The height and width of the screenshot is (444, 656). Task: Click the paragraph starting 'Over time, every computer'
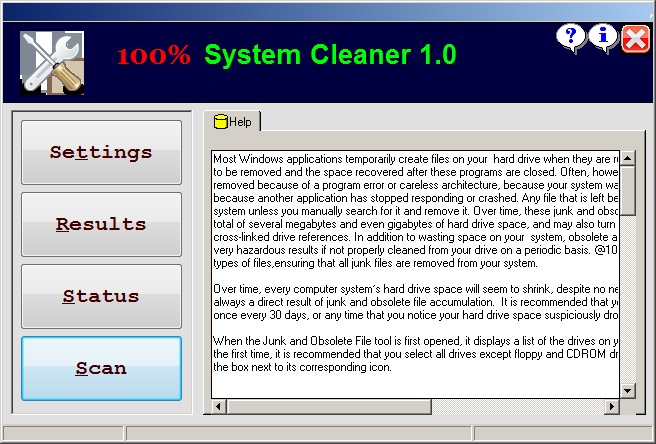point(416,302)
